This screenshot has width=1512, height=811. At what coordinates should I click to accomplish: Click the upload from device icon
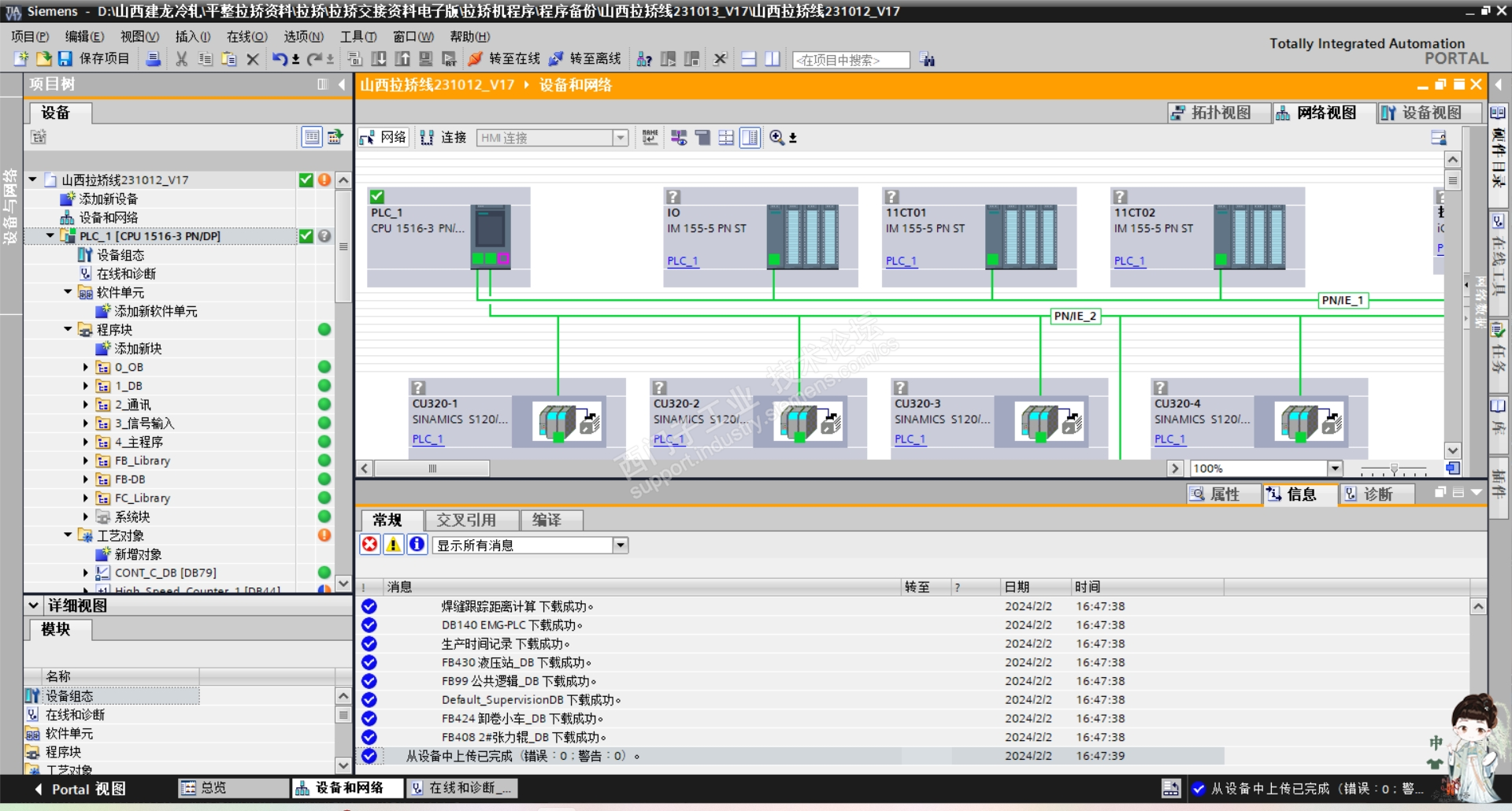402,59
